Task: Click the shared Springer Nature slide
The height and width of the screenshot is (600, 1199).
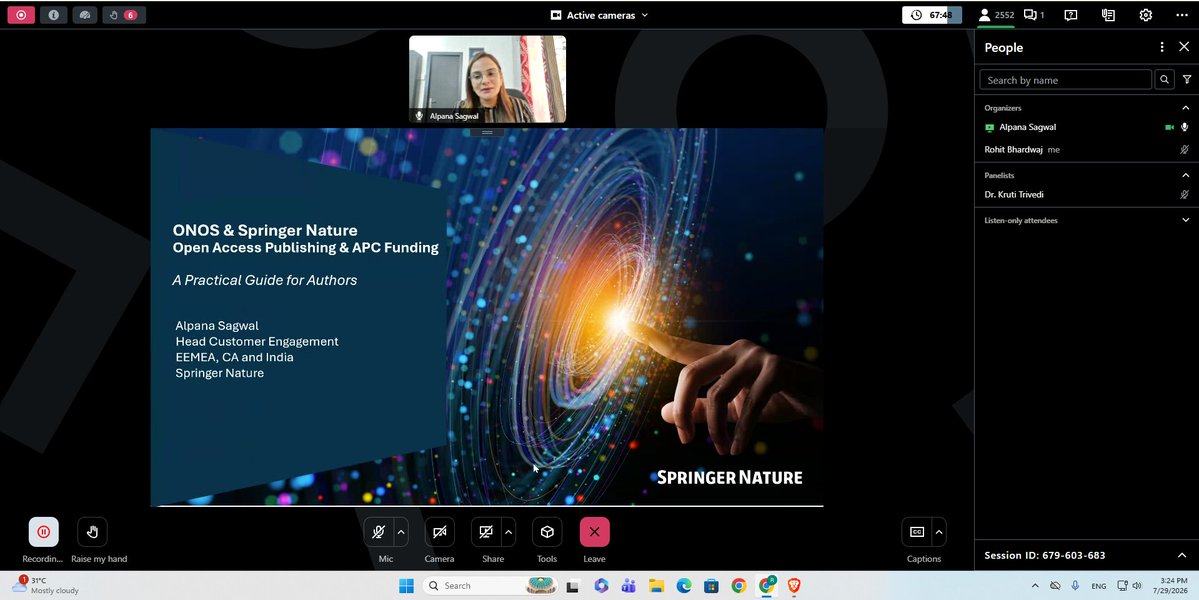Action: 486,316
